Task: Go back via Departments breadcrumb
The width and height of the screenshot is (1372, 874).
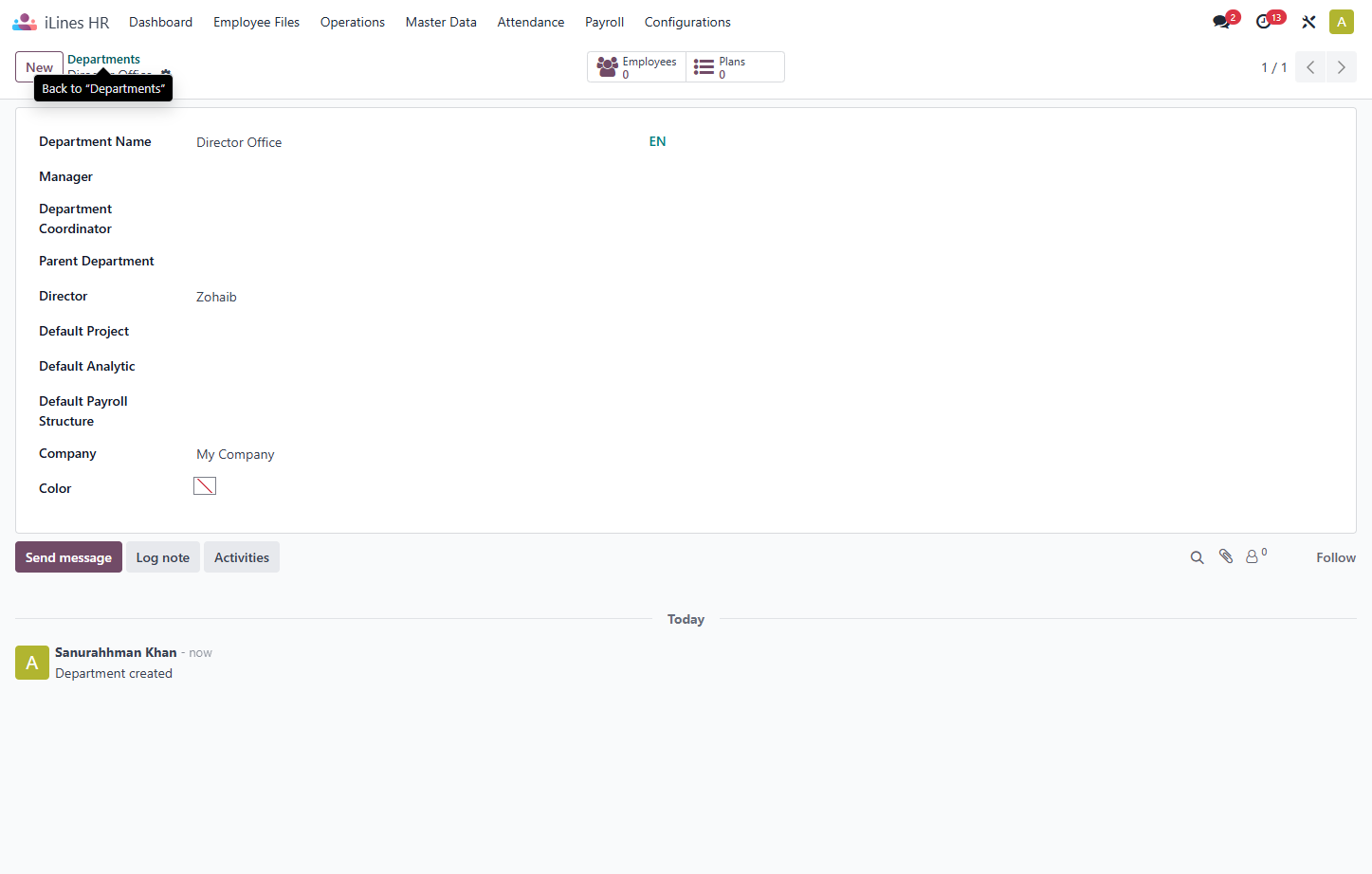Action: 103,59
